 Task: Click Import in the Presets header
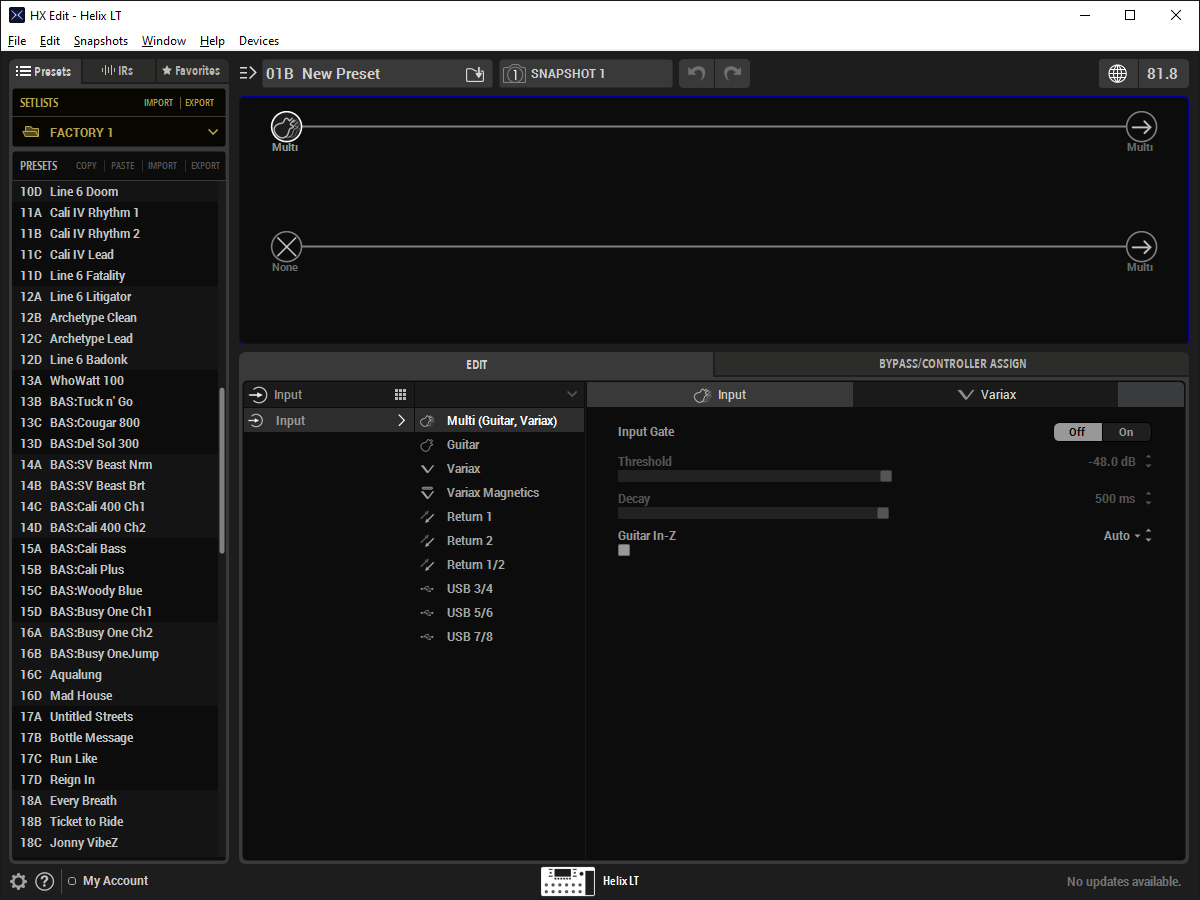(162, 166)
